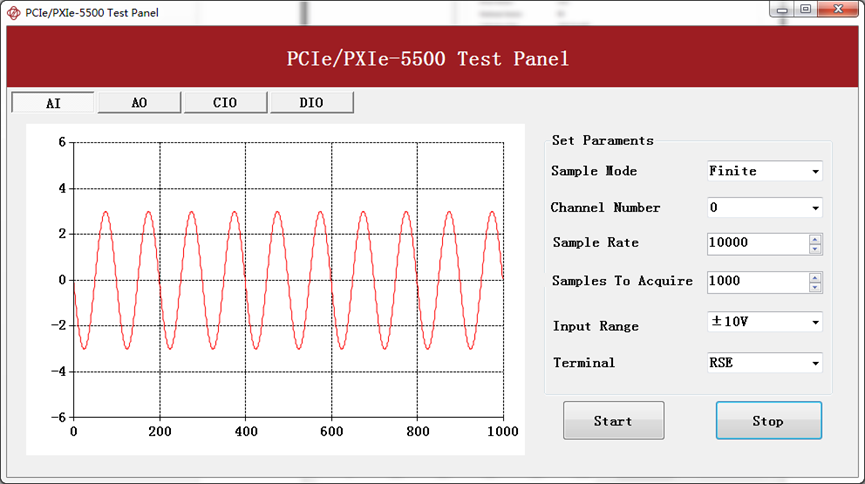865x484 pixels.
Task: Click the 'Sample Rate' label
Action: [596, 243]
